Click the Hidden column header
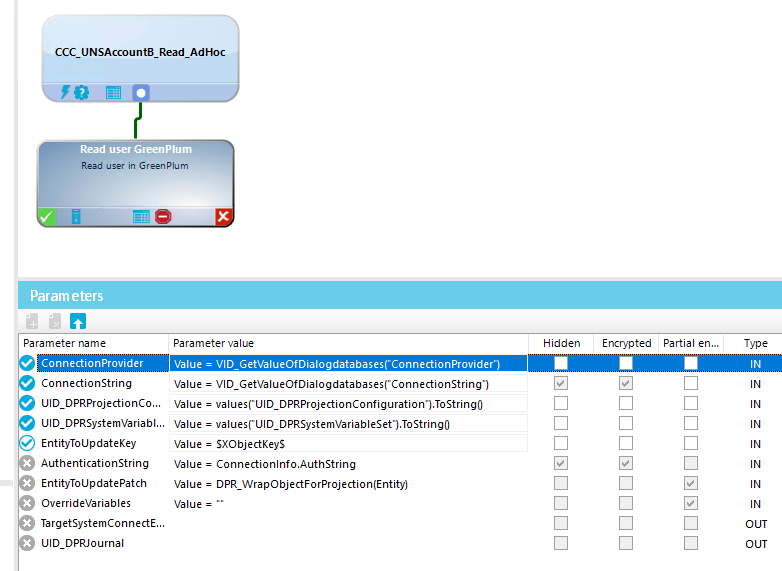The image size is (782, 571). [561, 343]
